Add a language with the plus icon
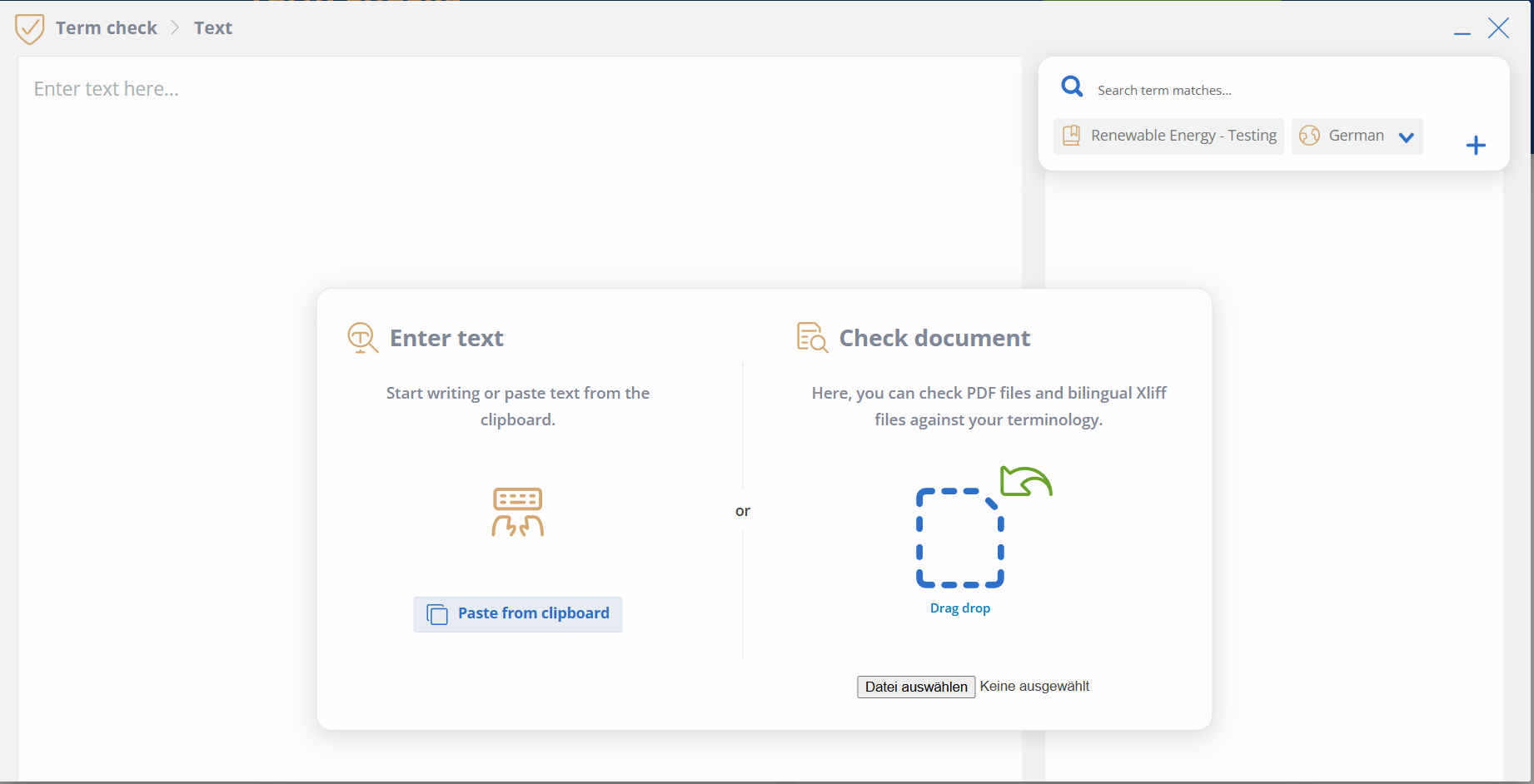 pos(1476,146)
